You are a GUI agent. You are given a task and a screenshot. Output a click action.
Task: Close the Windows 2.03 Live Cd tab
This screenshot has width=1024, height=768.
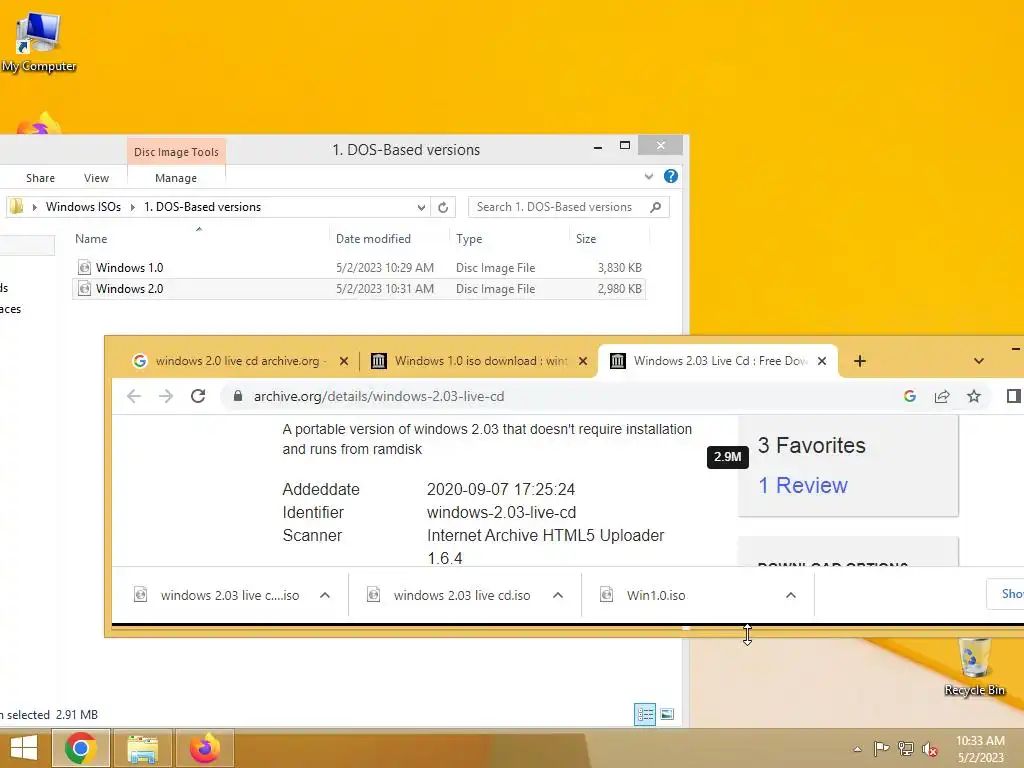click(822, 361)
